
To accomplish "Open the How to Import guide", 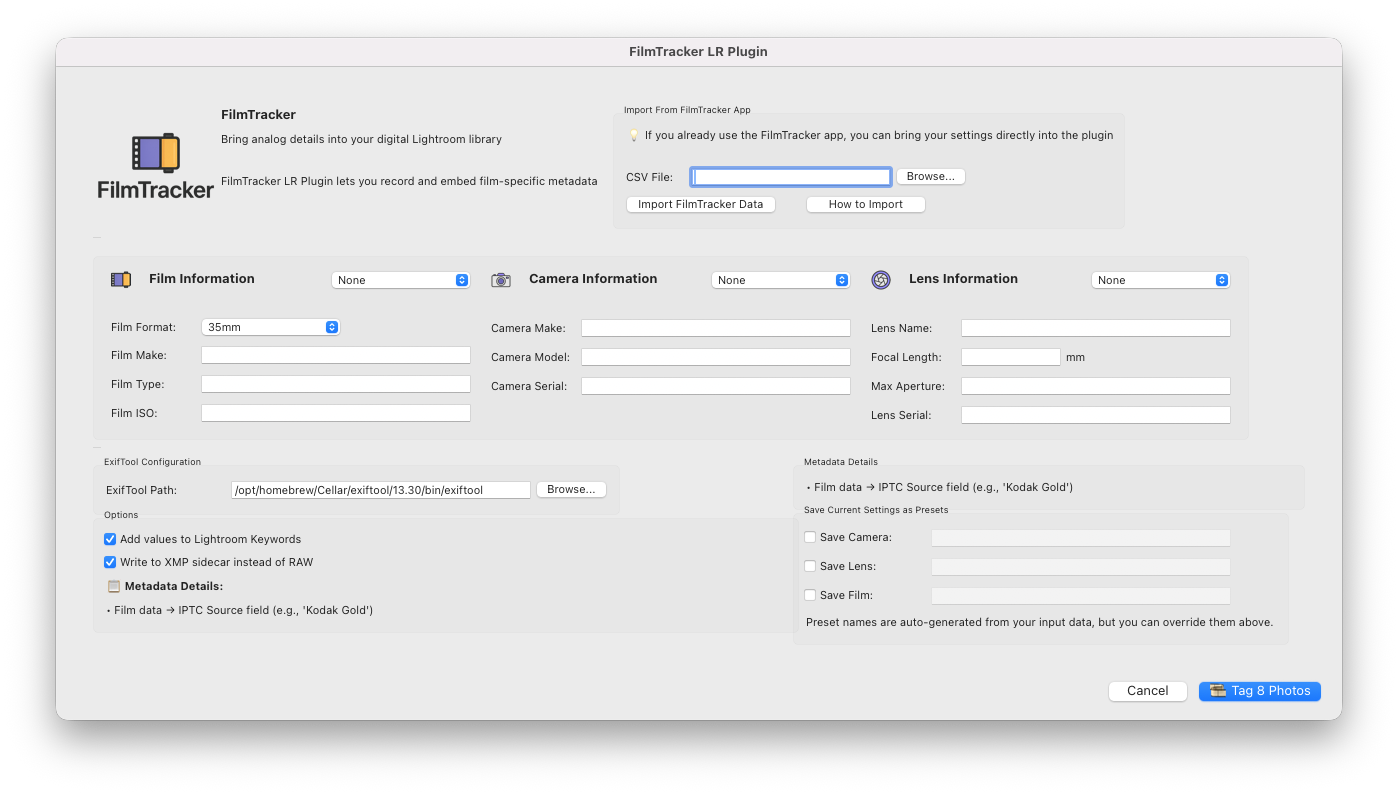I will (x=865, y=204).
